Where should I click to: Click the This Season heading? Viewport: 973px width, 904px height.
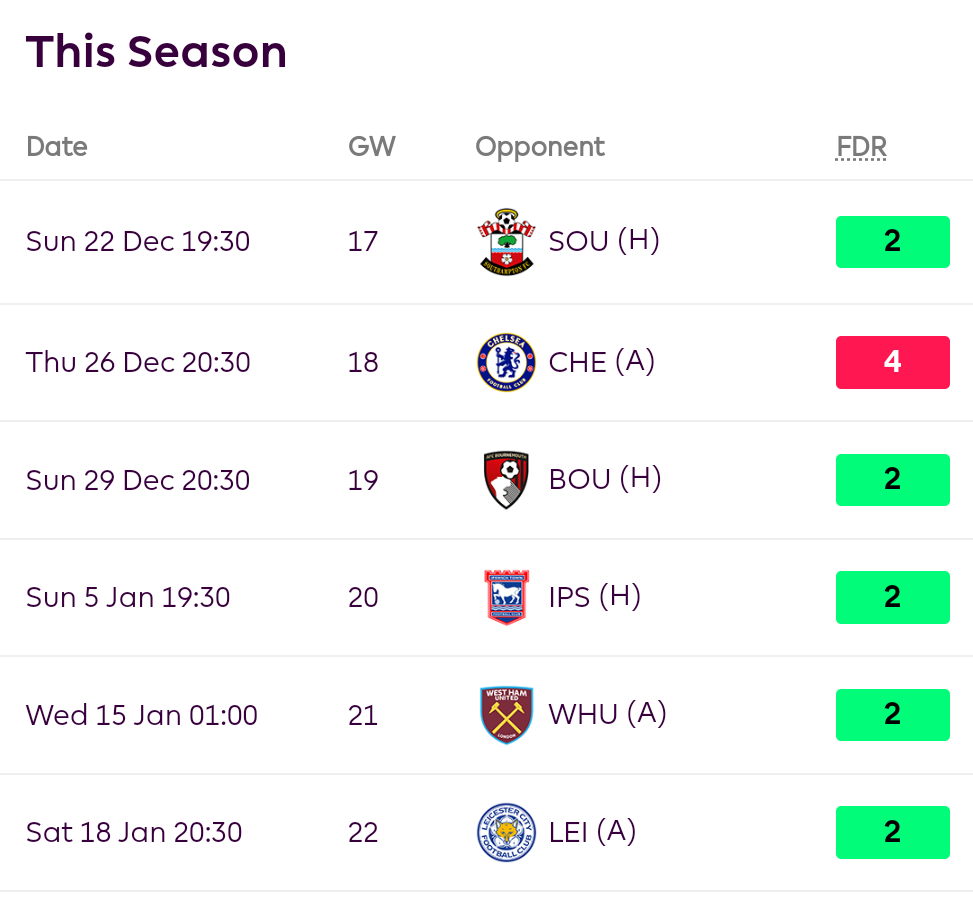click(x=156, y=52)
